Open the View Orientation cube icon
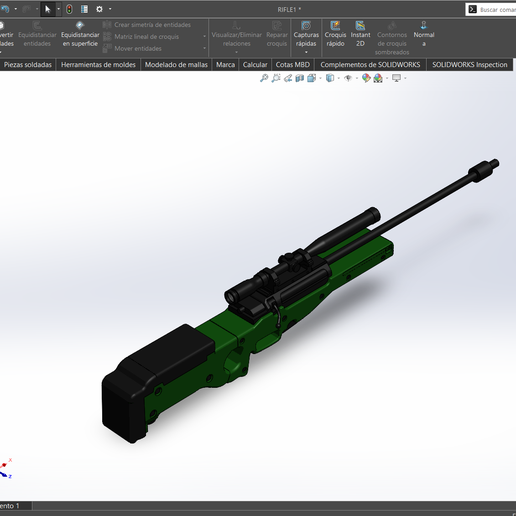This screenshot has height=516, width=516. [x=311, y=78]
